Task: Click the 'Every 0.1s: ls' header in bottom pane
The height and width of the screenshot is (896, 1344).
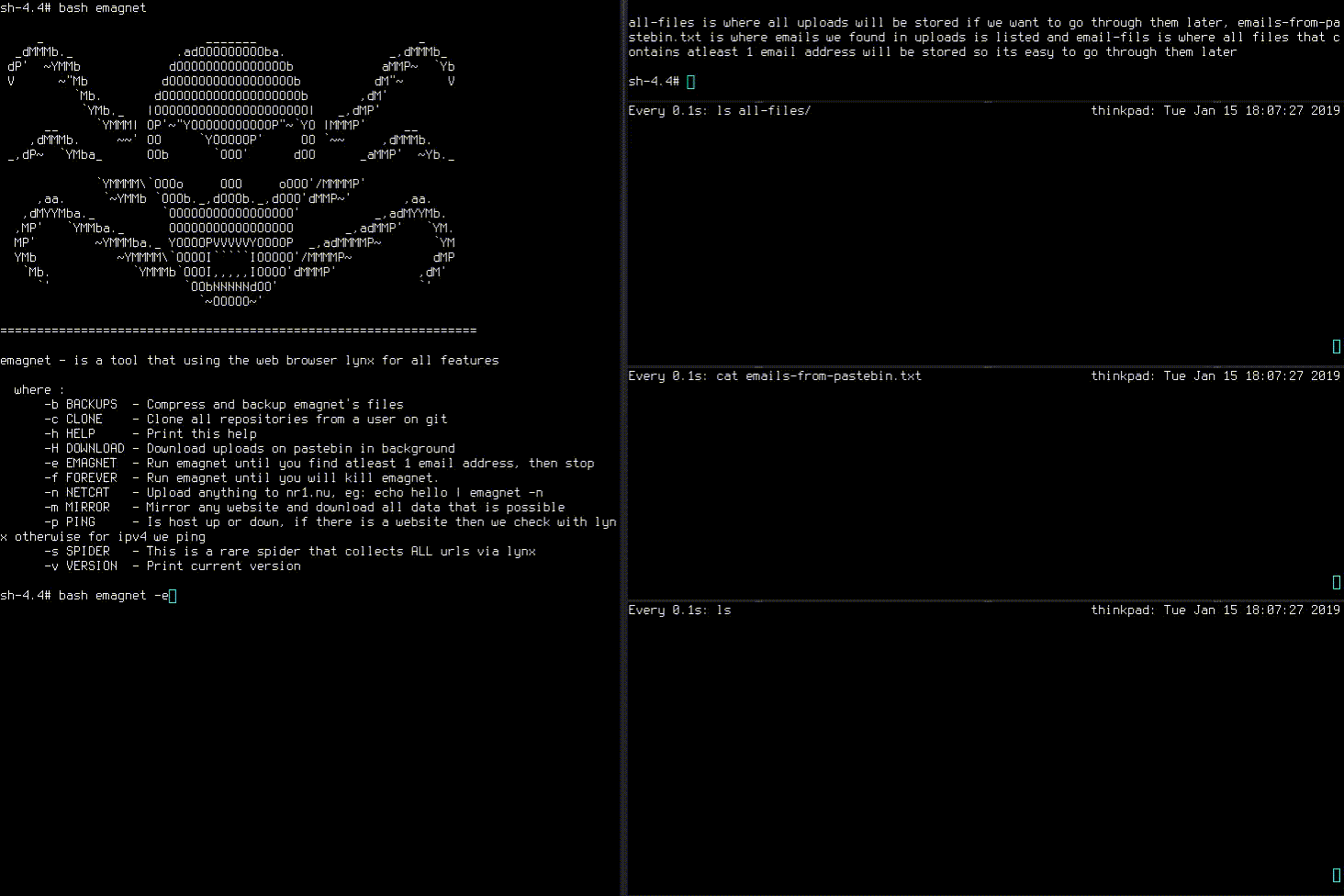Action: [x=679, y=610]
